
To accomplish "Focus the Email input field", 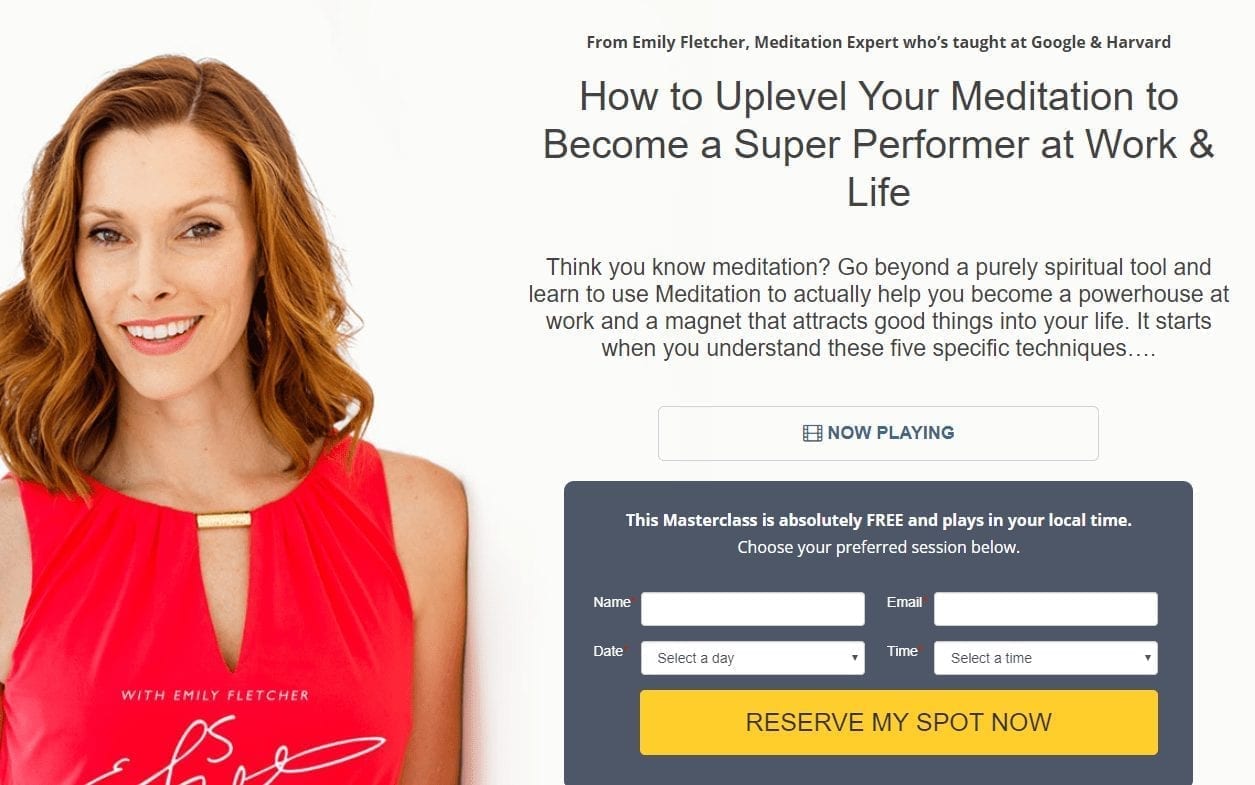I will coord(1046,609).
